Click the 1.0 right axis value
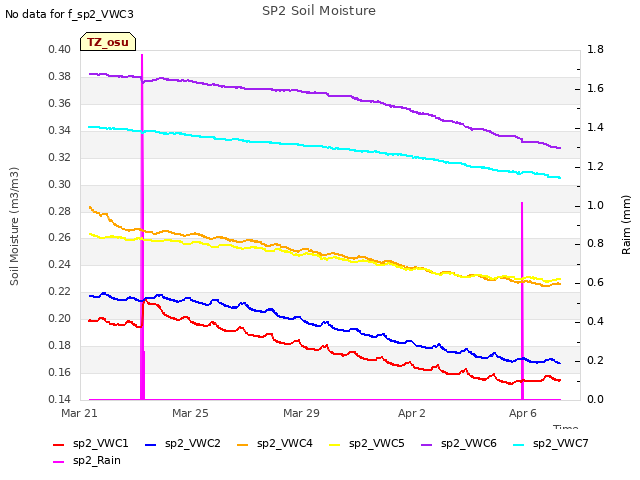The width and height of the screenshot is (640, 480). (596, 205)
